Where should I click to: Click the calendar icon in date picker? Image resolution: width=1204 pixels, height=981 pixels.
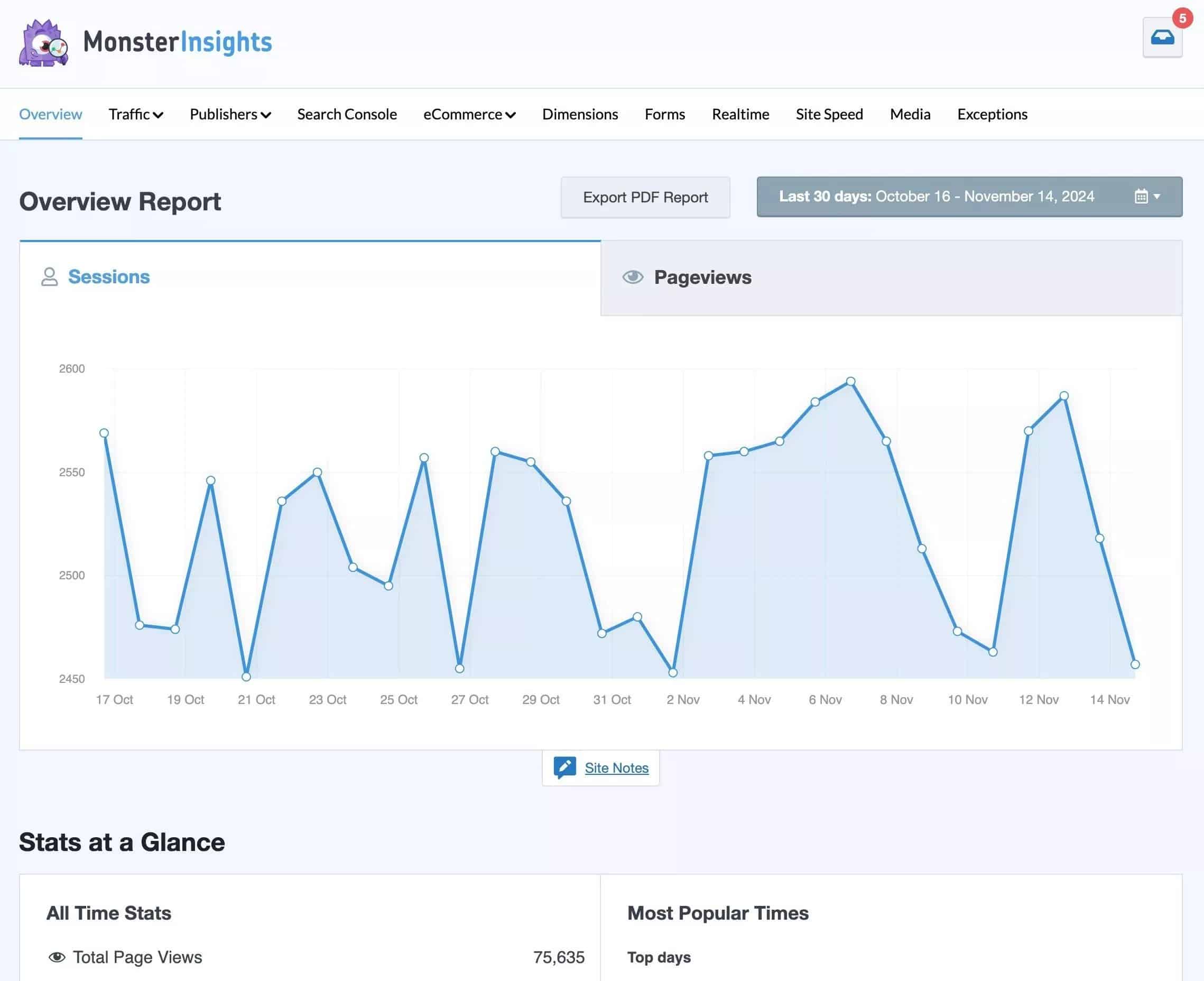coord(1141,197)
